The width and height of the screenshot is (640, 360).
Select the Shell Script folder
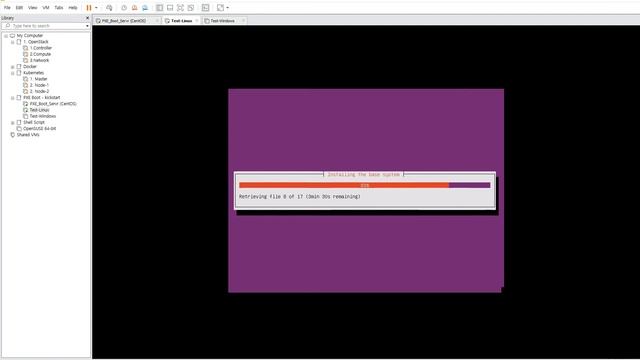point(34,122)
